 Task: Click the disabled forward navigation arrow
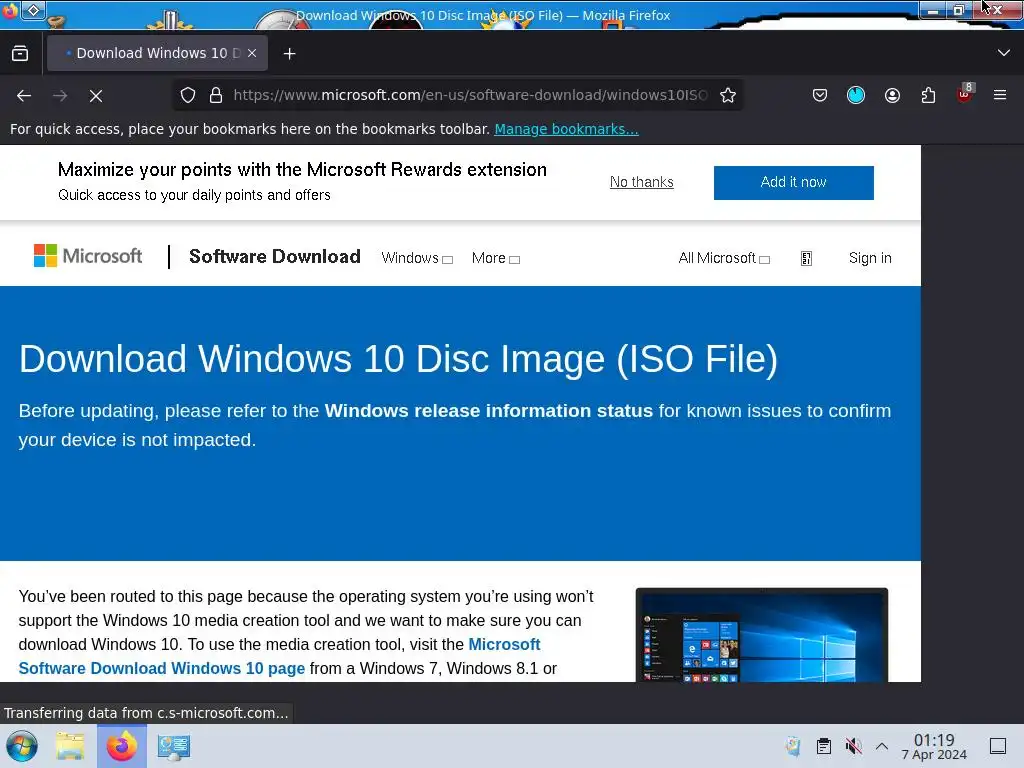point(60,96)
